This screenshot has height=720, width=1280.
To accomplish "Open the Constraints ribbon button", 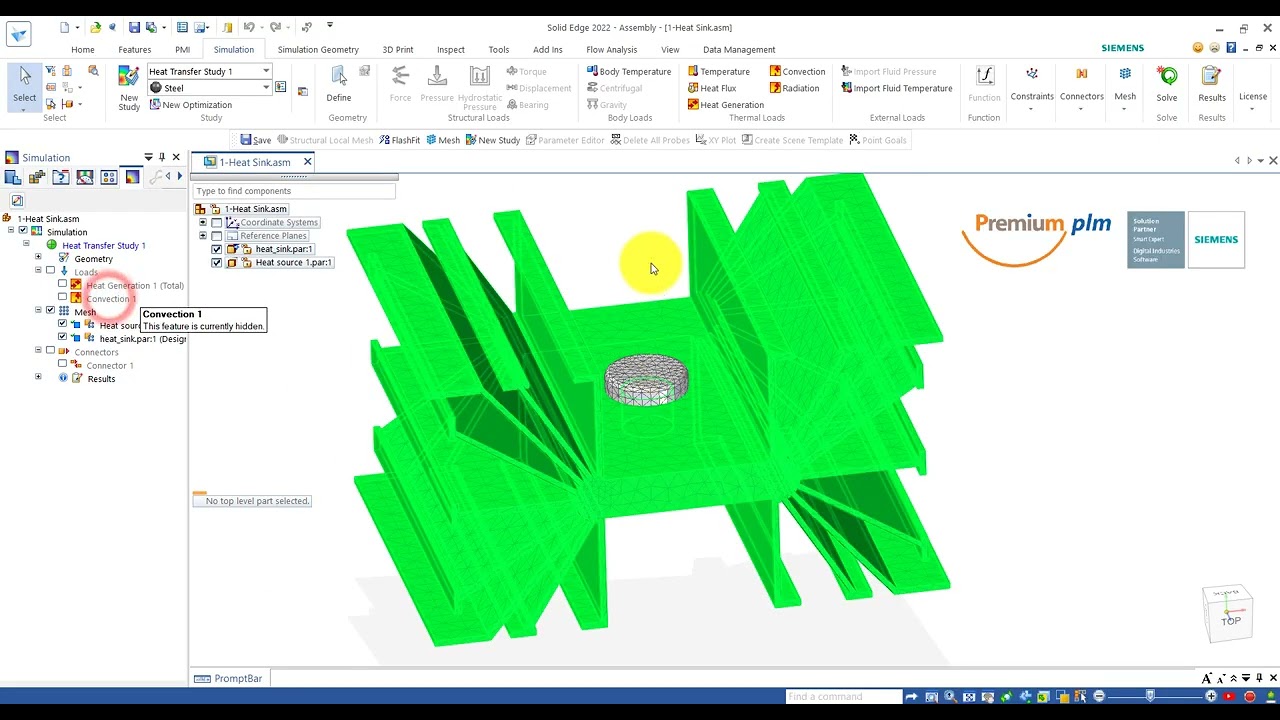I will pos(1032,88).
